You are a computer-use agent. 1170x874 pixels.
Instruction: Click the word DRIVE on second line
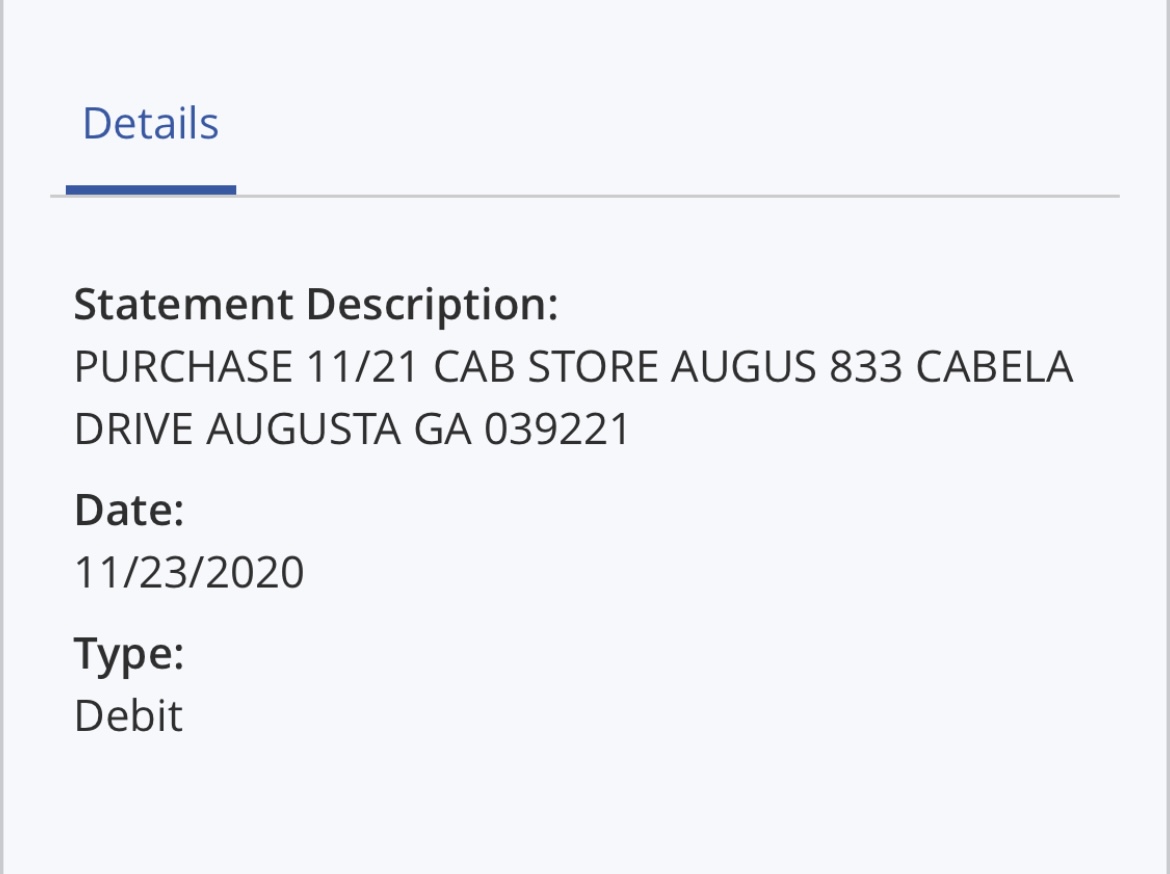click(134, 429)
